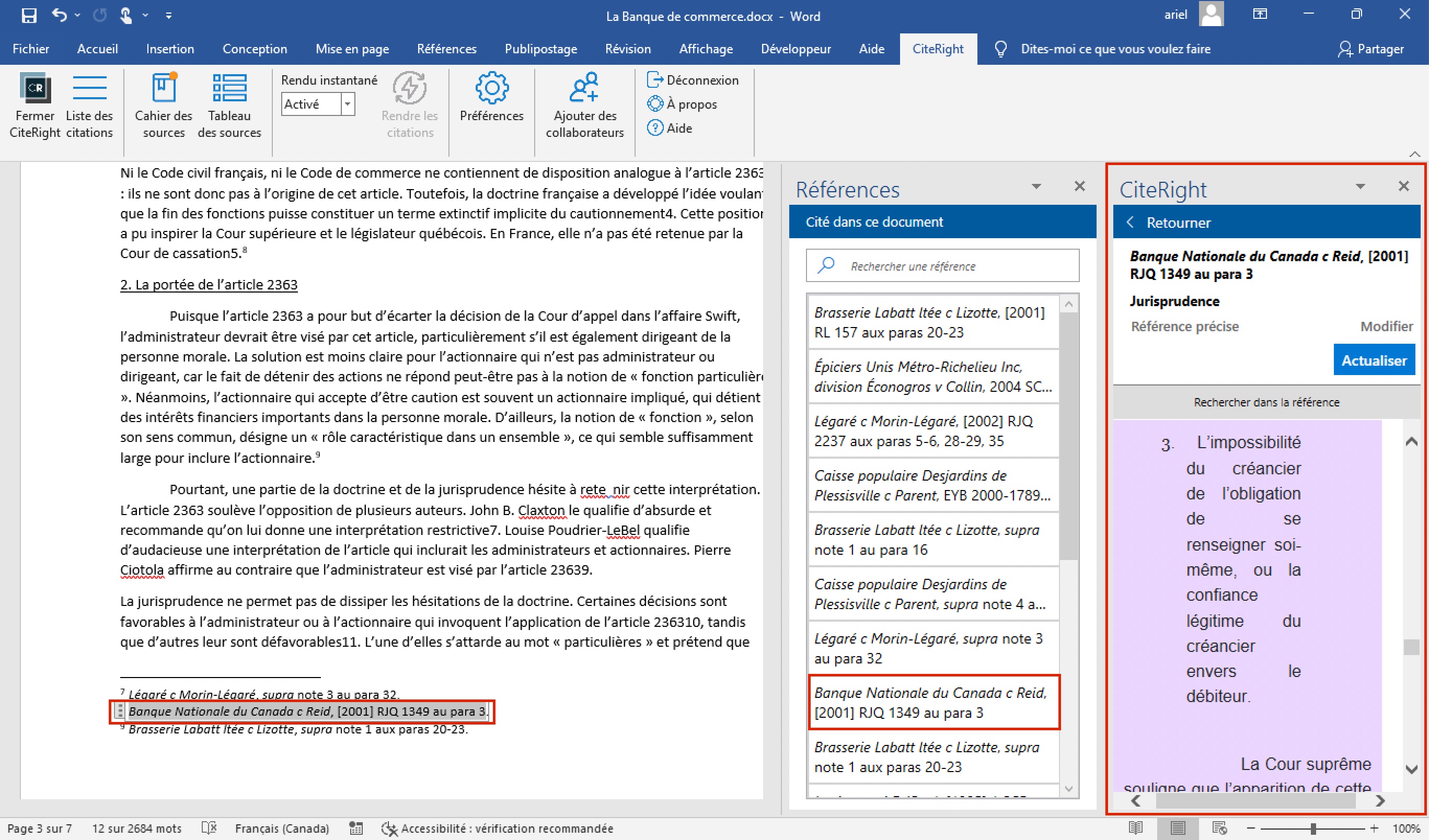Click Modifier next to Référence précise

tap(1387, 326)
